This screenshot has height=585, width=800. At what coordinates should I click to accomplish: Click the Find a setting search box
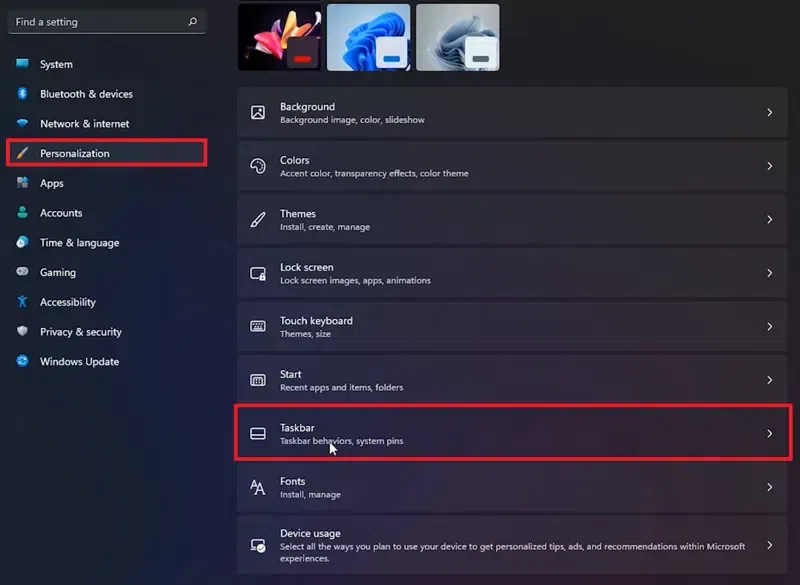coord(107,21)
